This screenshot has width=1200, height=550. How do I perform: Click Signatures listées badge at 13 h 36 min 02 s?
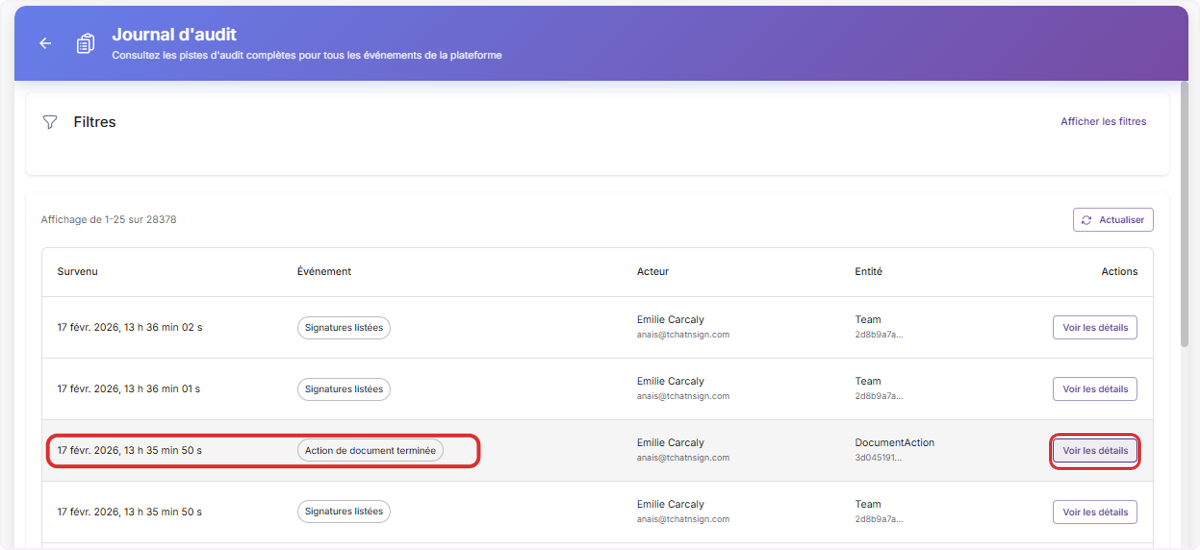[343, 327]
